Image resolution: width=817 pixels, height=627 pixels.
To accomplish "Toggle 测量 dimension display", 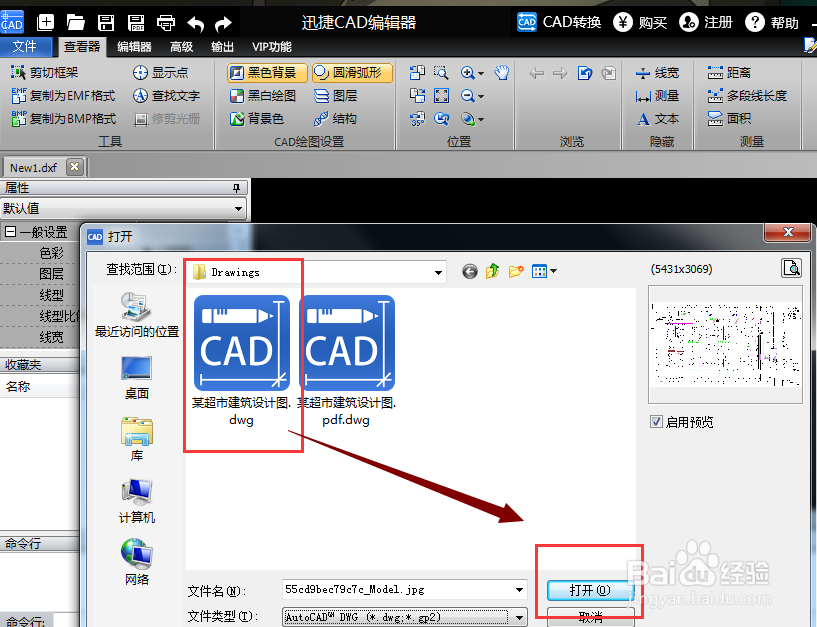I will click(x=657, y=95).
